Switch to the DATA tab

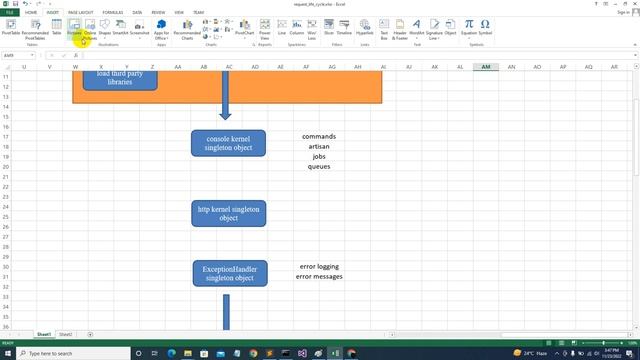tap(137, 13)
